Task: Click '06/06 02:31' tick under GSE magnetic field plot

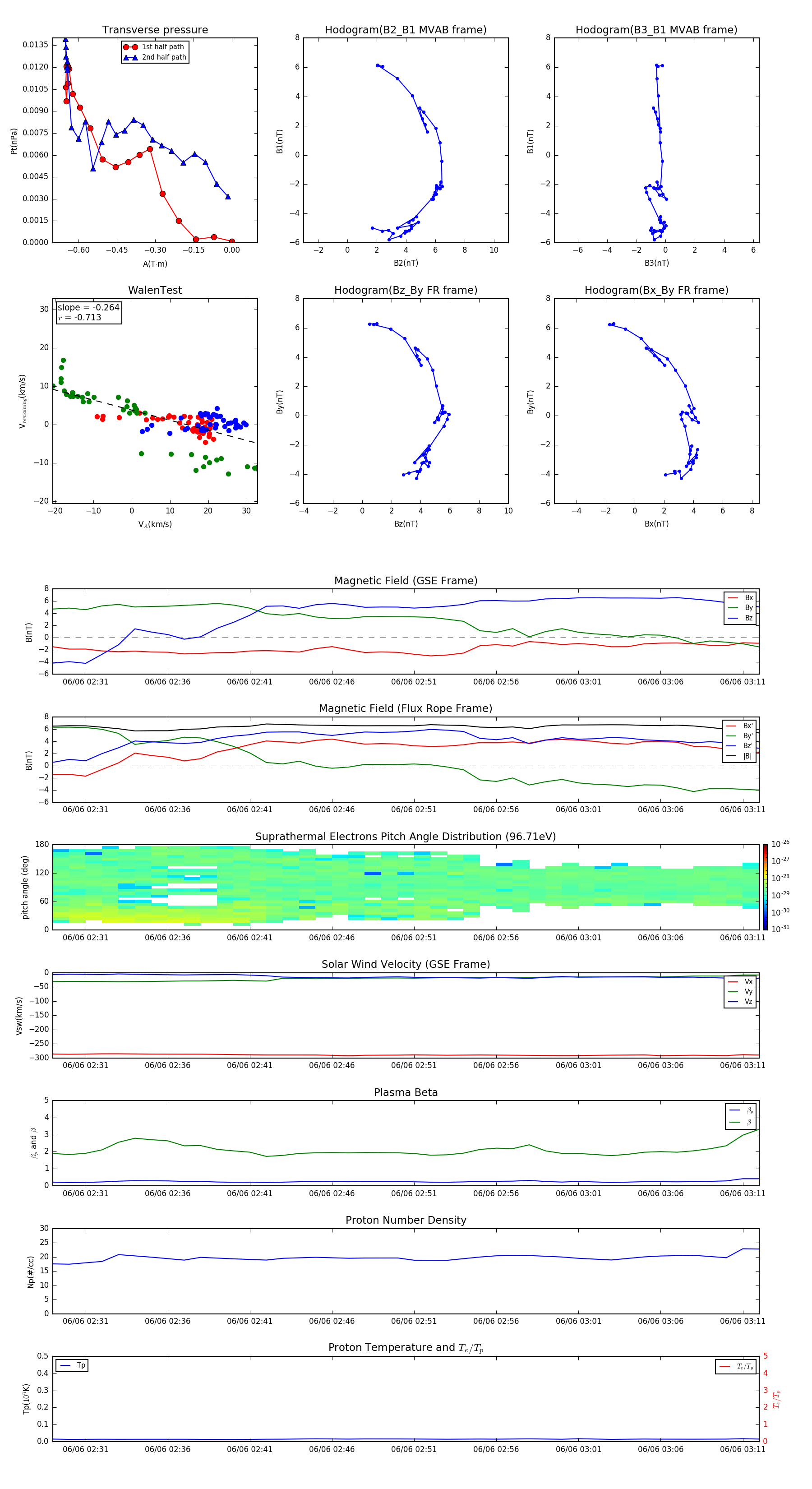Action: 86,681
